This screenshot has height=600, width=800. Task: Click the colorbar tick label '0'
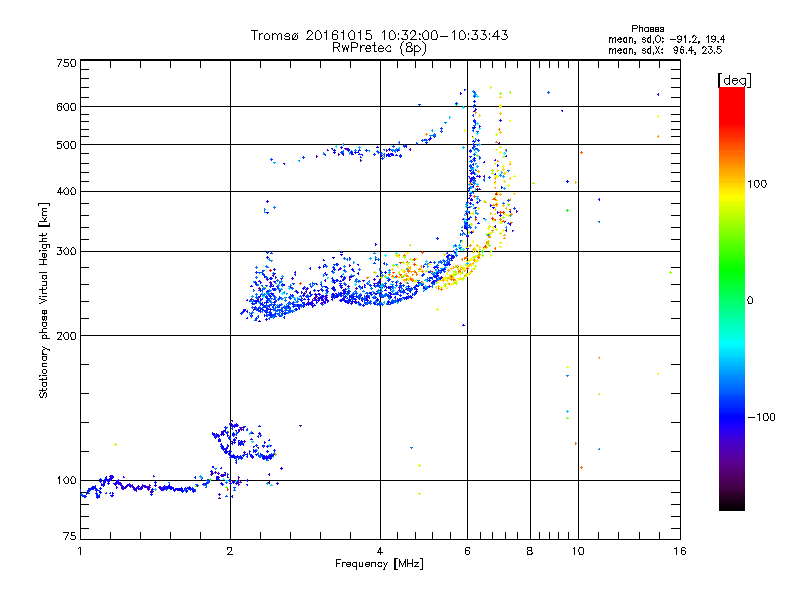(750, 301)
